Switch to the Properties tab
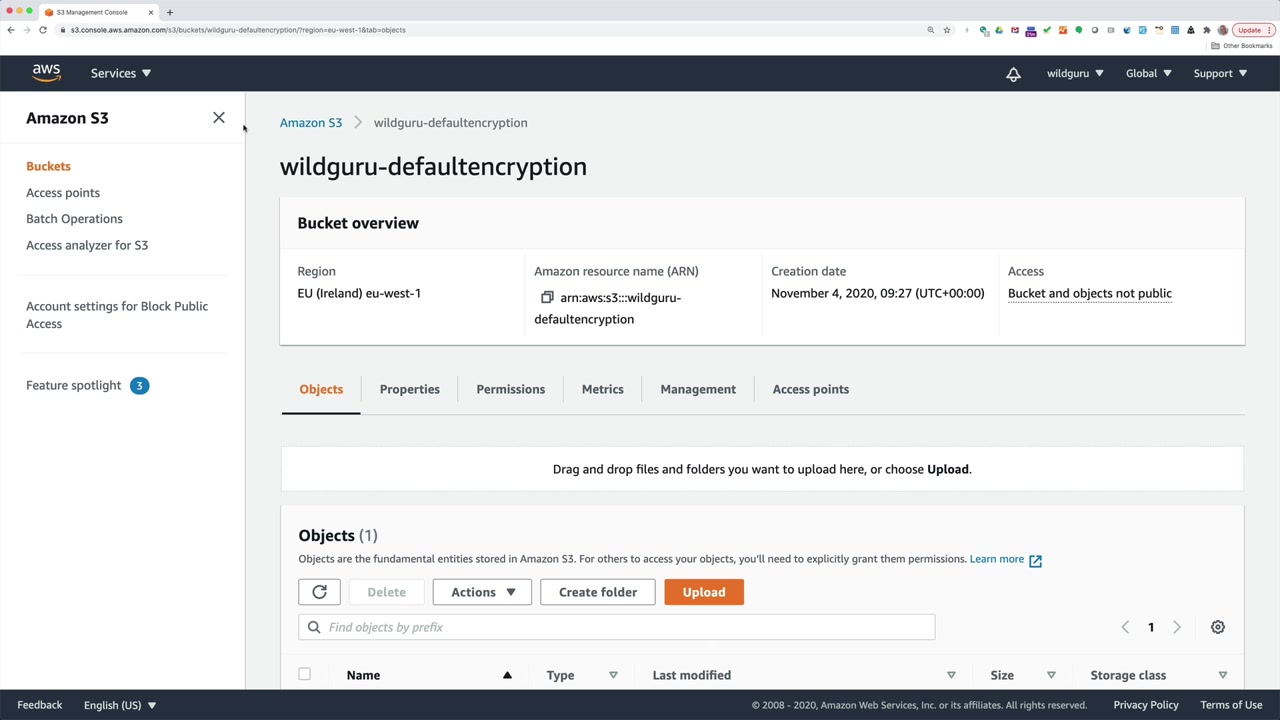 tap(410, 389)
